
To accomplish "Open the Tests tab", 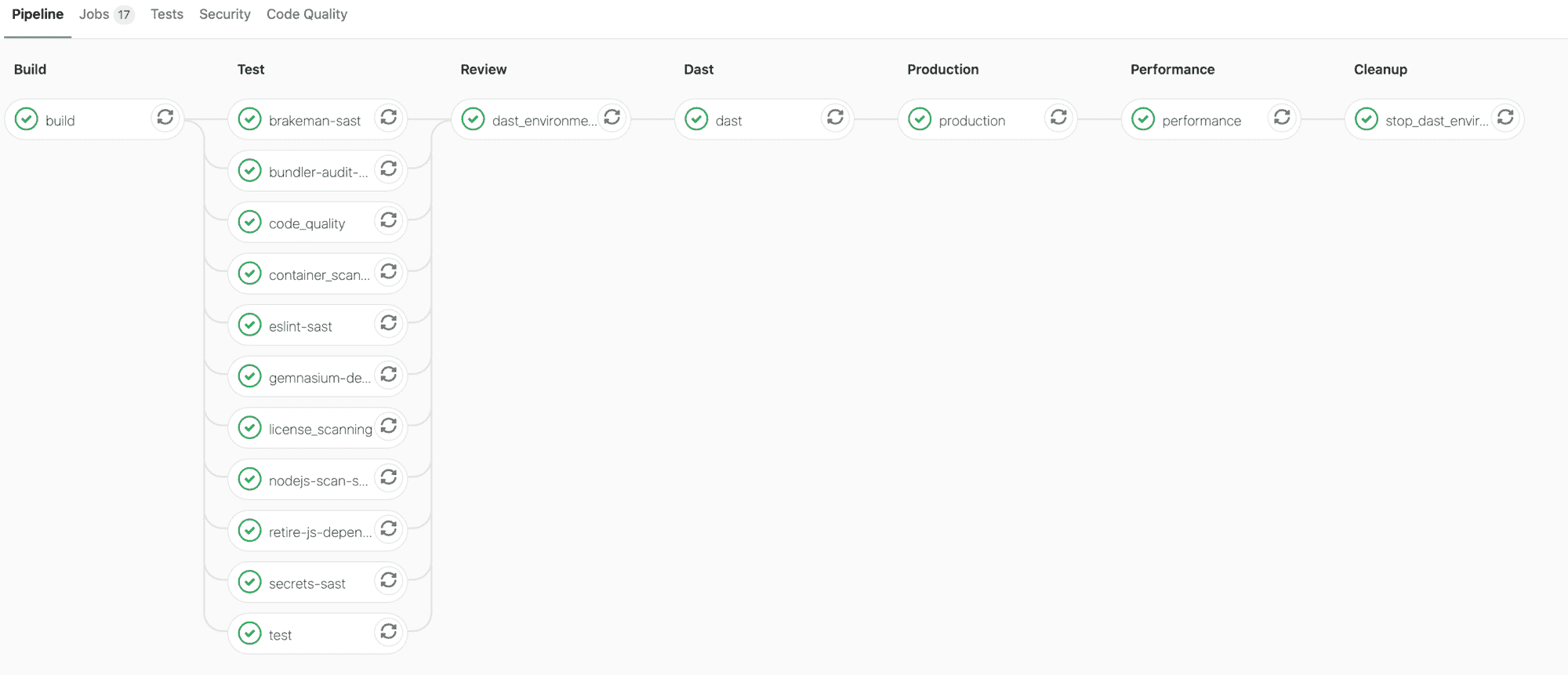I will coord(166,14).
